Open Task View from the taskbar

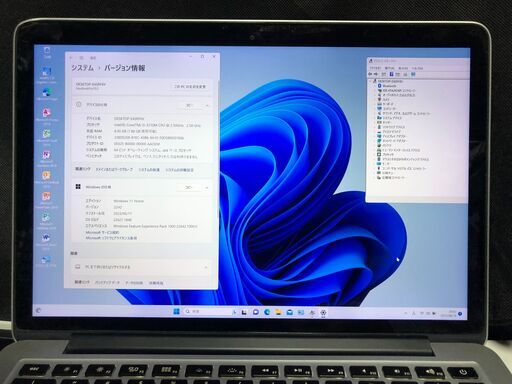tap(244, 312)
